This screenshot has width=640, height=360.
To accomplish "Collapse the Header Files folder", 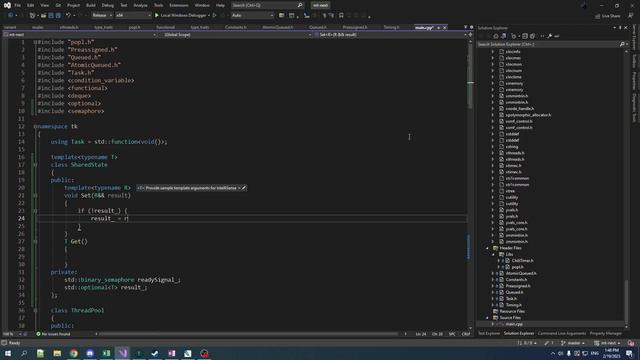I will (x=487, y=248).
